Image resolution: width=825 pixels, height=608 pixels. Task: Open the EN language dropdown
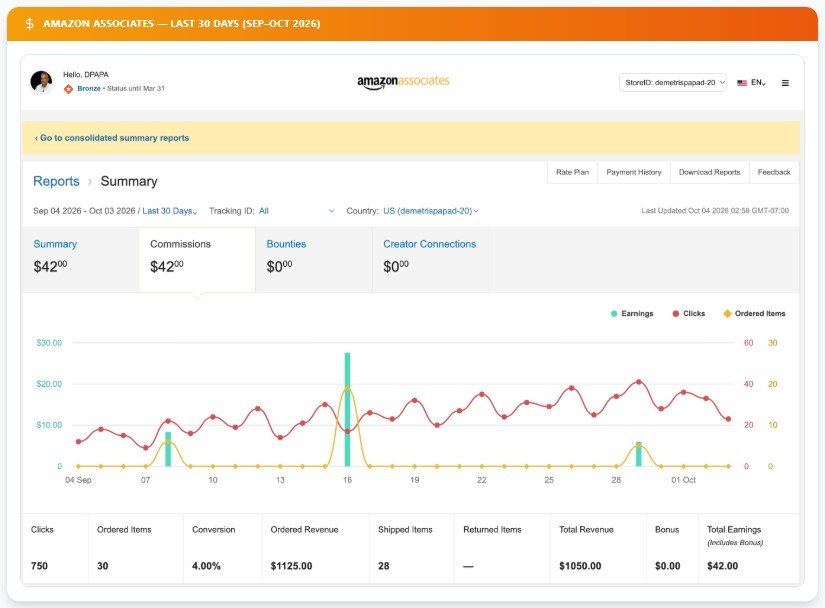pos(758,83)
